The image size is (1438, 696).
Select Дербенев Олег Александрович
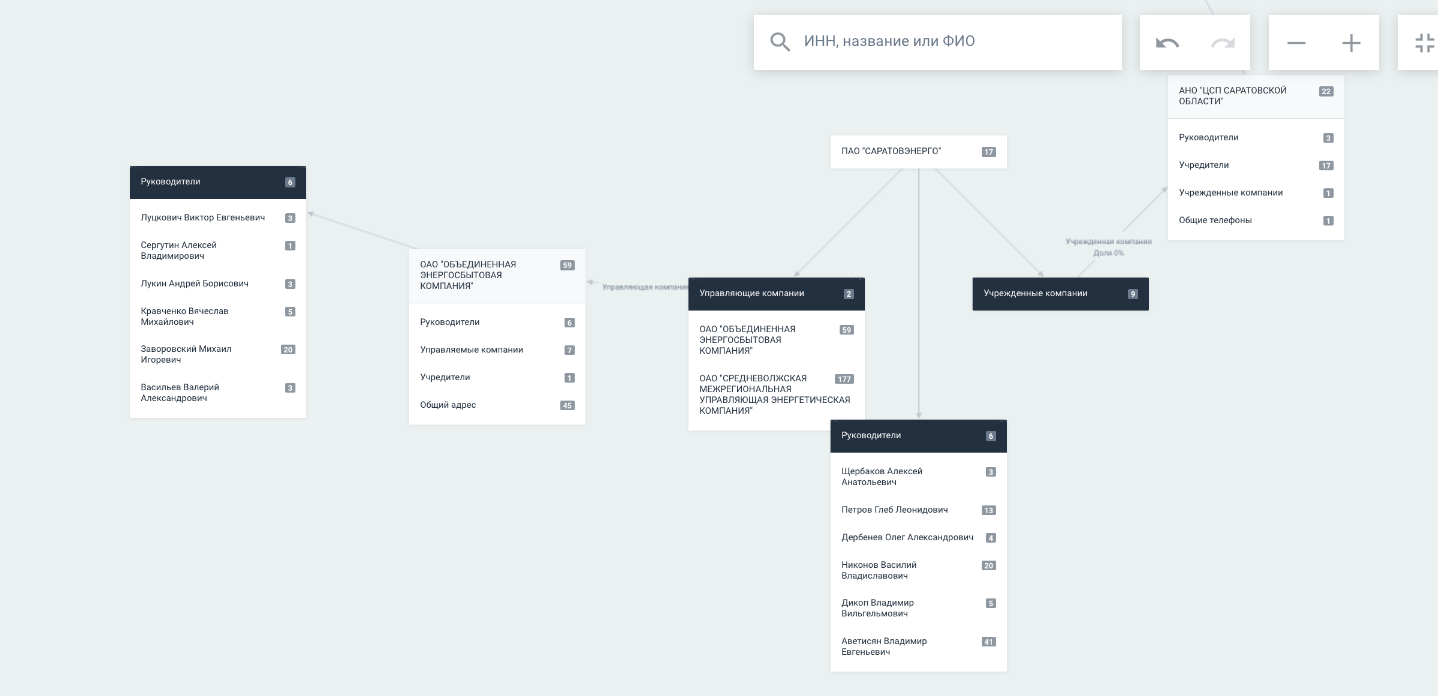[919, 538]
